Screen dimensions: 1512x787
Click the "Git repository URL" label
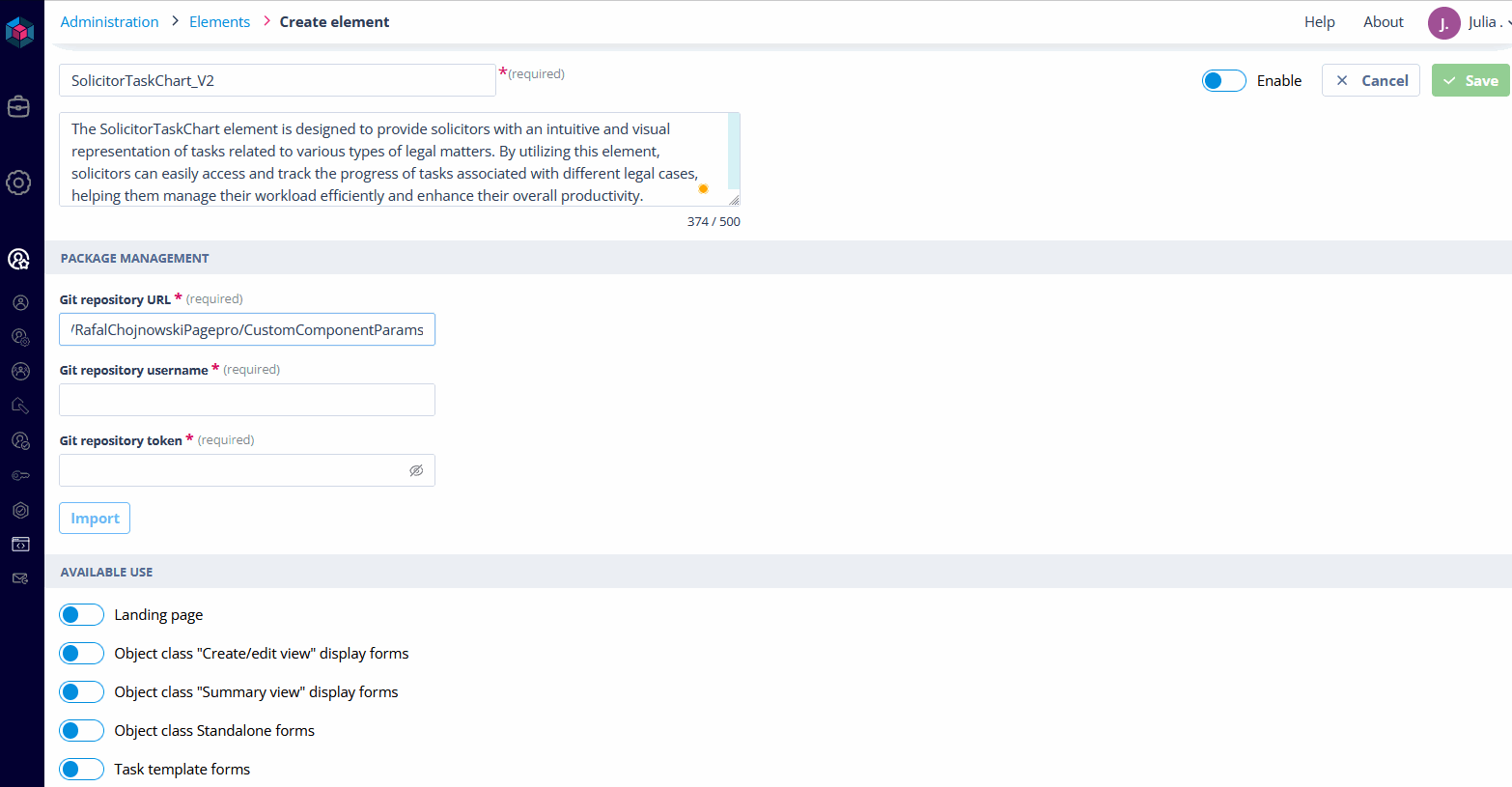pos(115,299)
